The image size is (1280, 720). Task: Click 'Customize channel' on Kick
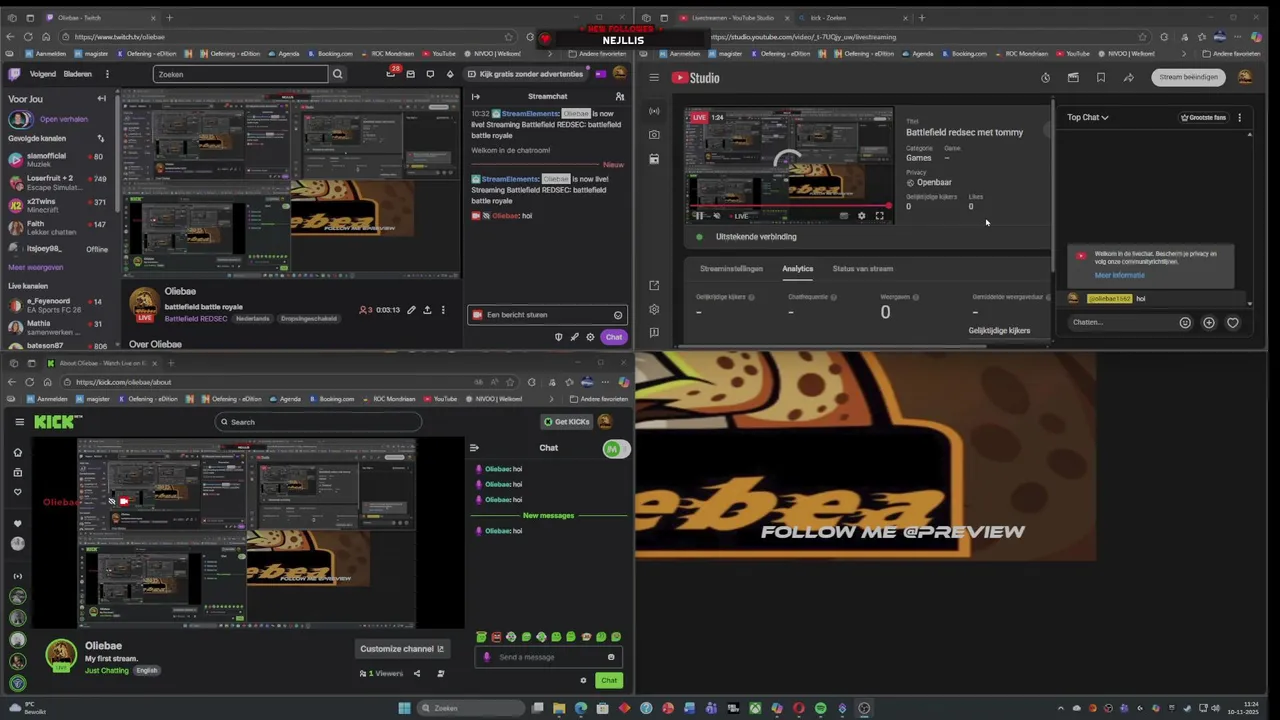(x=401, y=649)
